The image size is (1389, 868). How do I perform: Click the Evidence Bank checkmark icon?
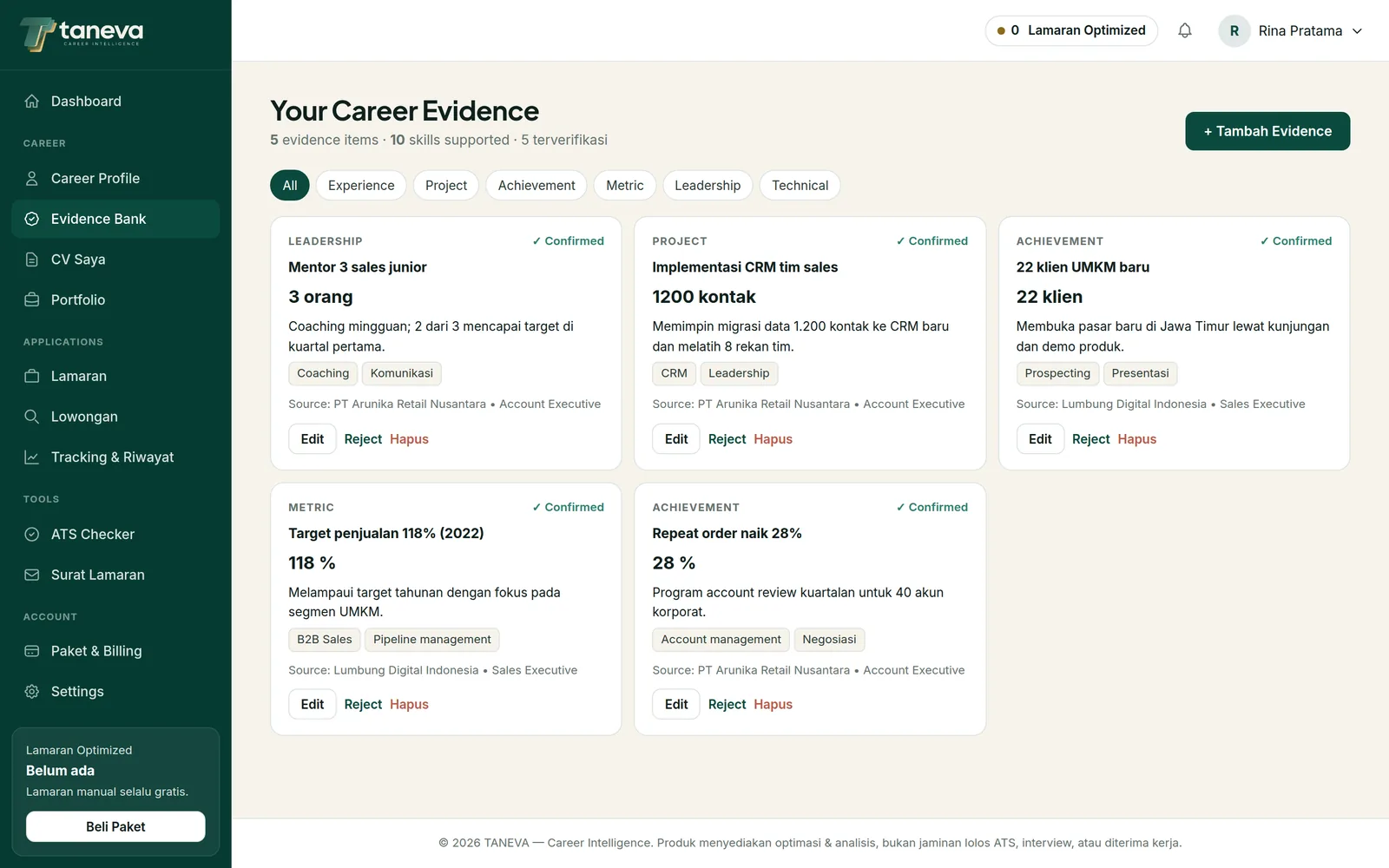point(32,219)
